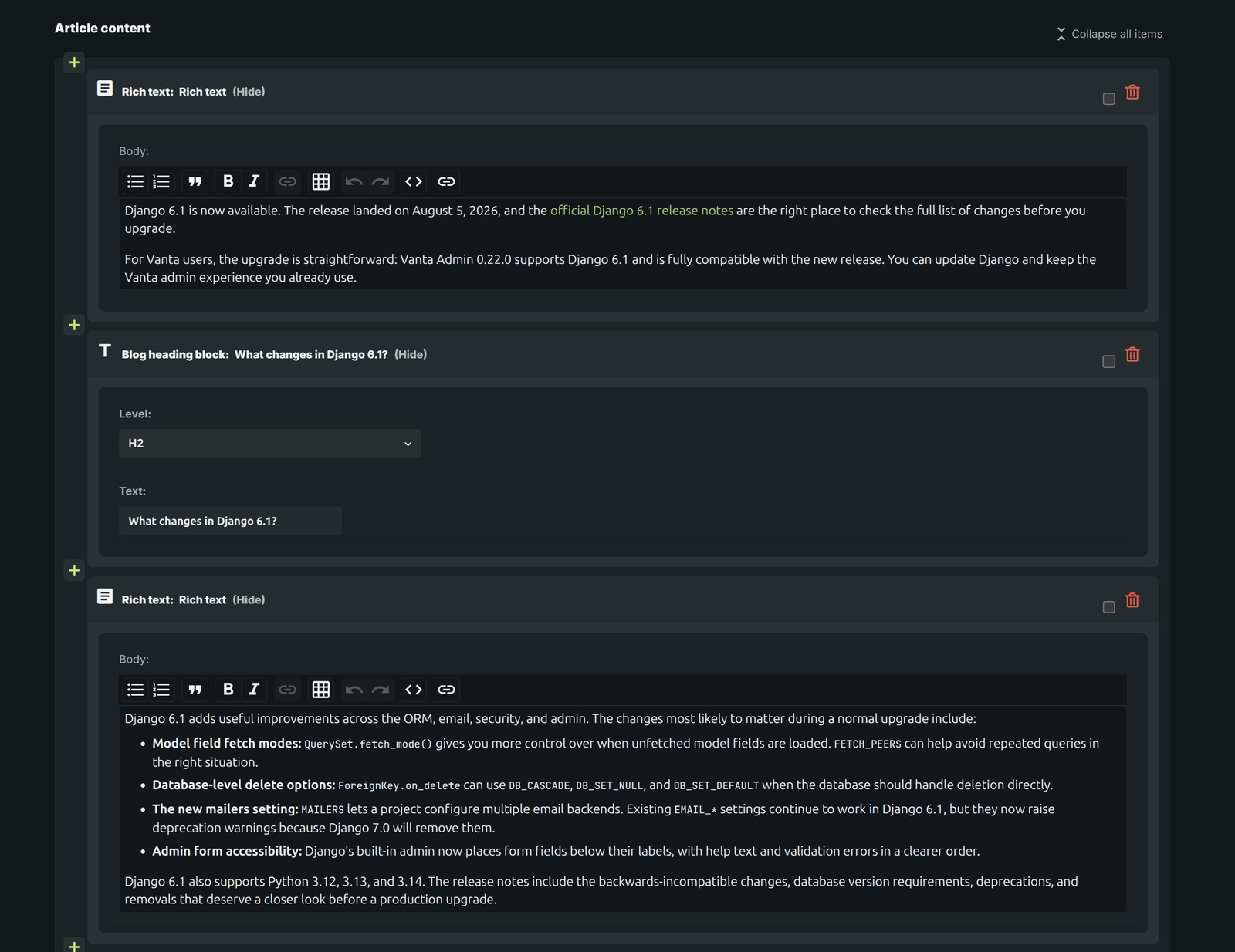Click bulleted list icon above 'Django 6.1 adds useful improvements'
Viewport: 1235px width, 952px height.
(x=135, y=690)
